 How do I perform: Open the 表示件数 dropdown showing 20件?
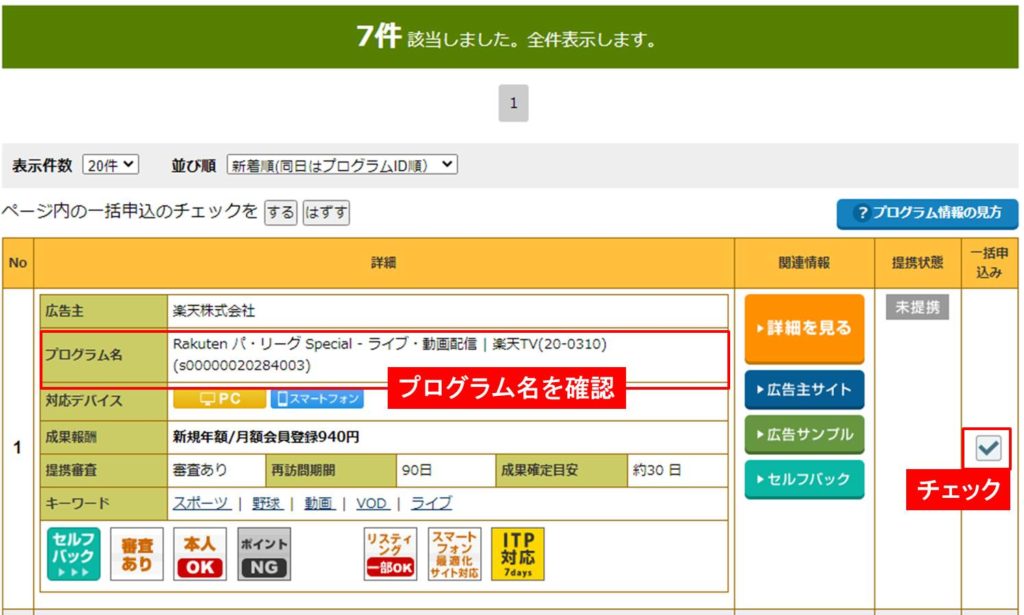coord(111,165)
